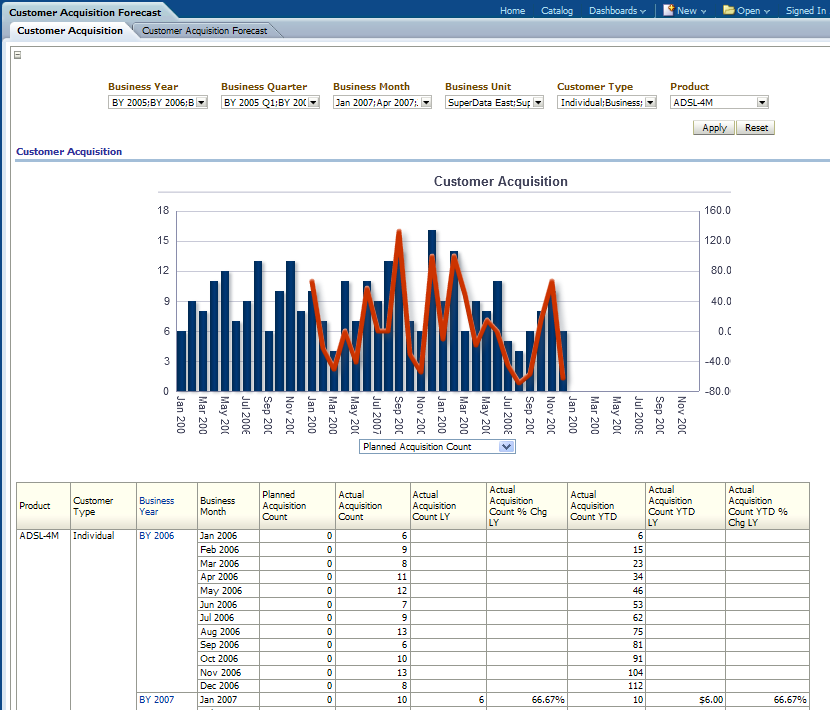Open Business Month dropdown
The height and width of the screenshot is (710, 830).
coord(426,103)
